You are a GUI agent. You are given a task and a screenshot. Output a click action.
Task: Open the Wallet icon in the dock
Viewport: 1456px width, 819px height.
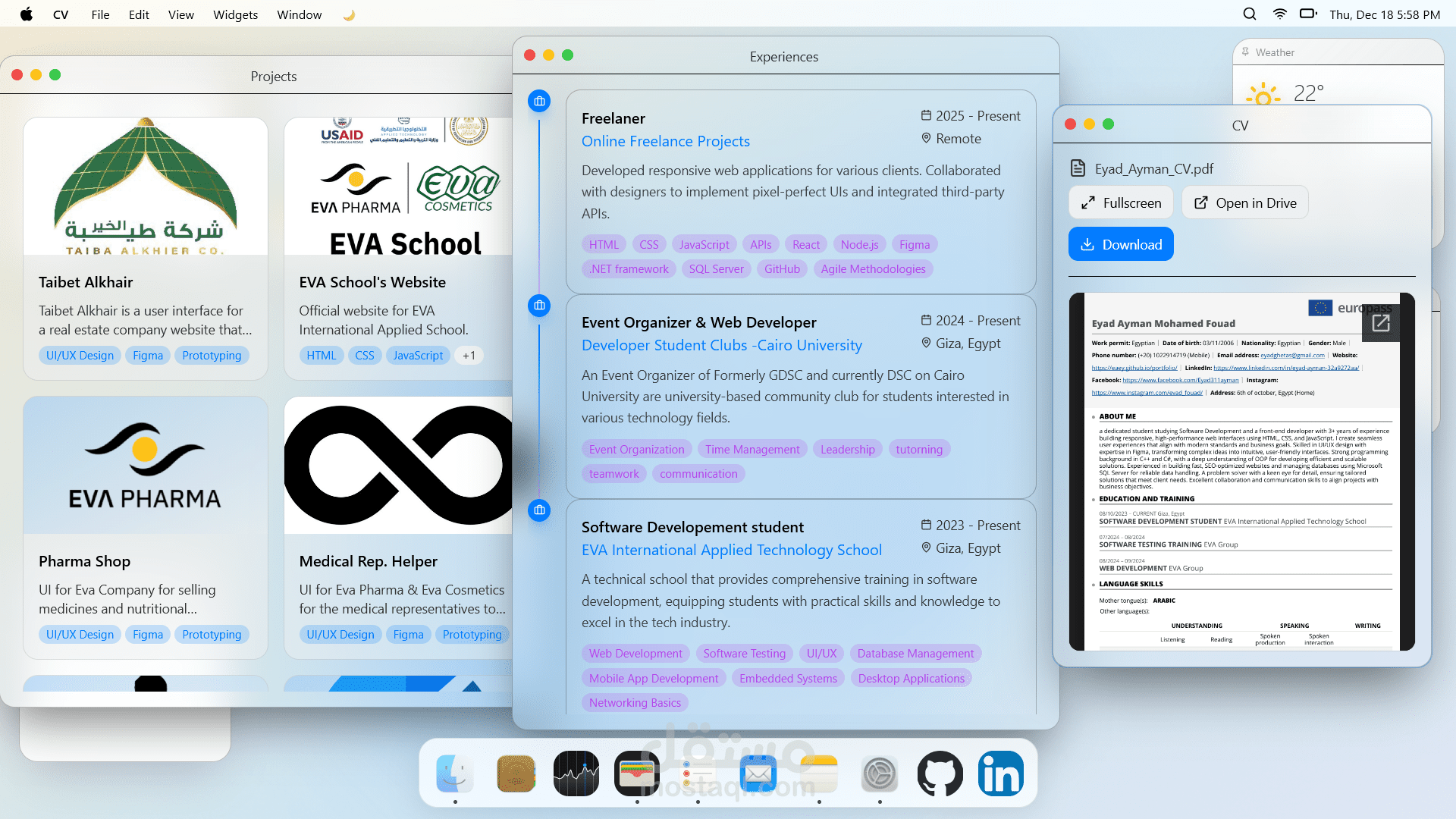tap(637, 773)
